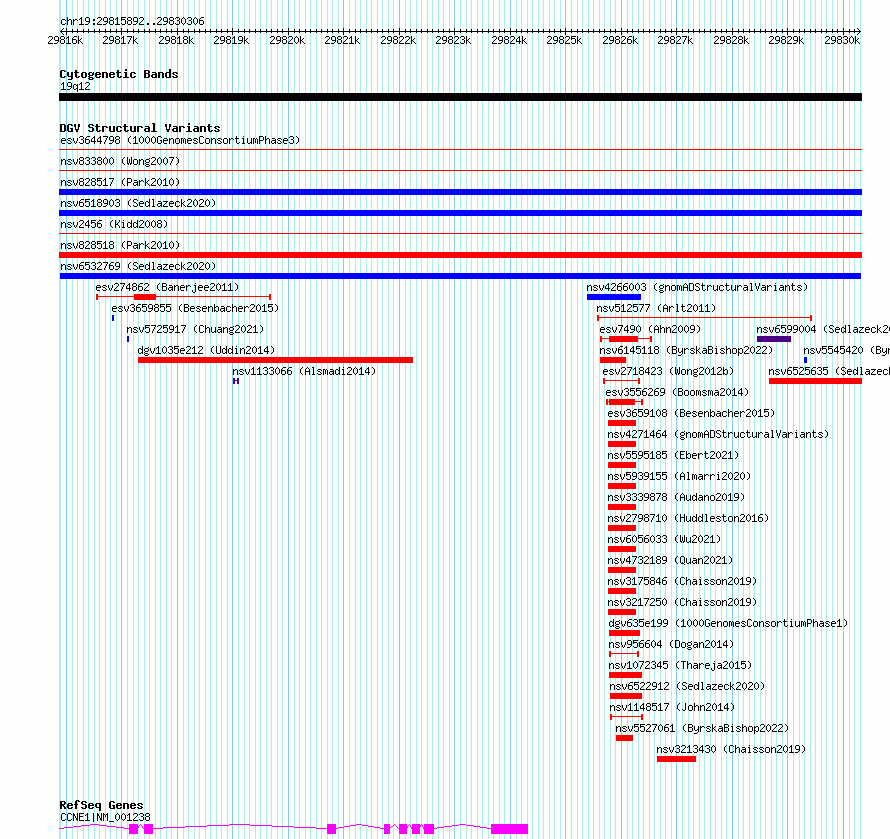Select the nsv6525635 red variant bar

(x=815, y=381)
